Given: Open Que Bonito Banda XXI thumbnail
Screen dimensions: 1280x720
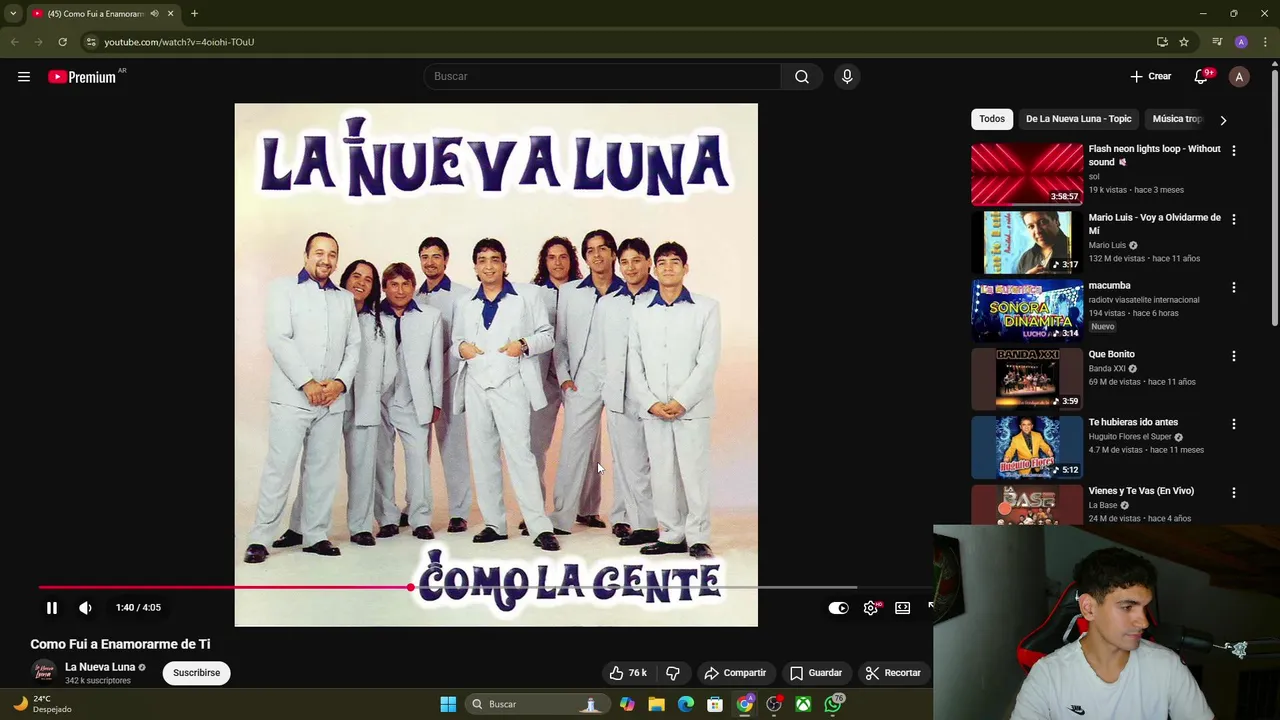Looking at the screenshot, I should pos(1027,379).
